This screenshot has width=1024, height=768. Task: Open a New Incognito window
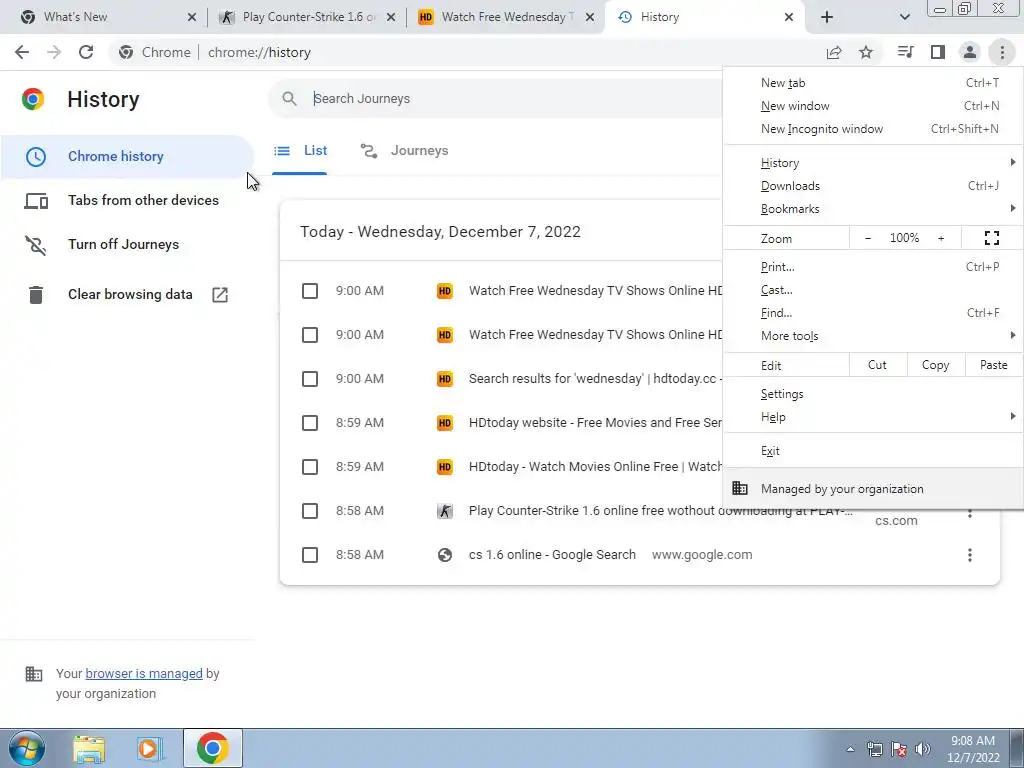pyautogui.click(x=873, y=129)
